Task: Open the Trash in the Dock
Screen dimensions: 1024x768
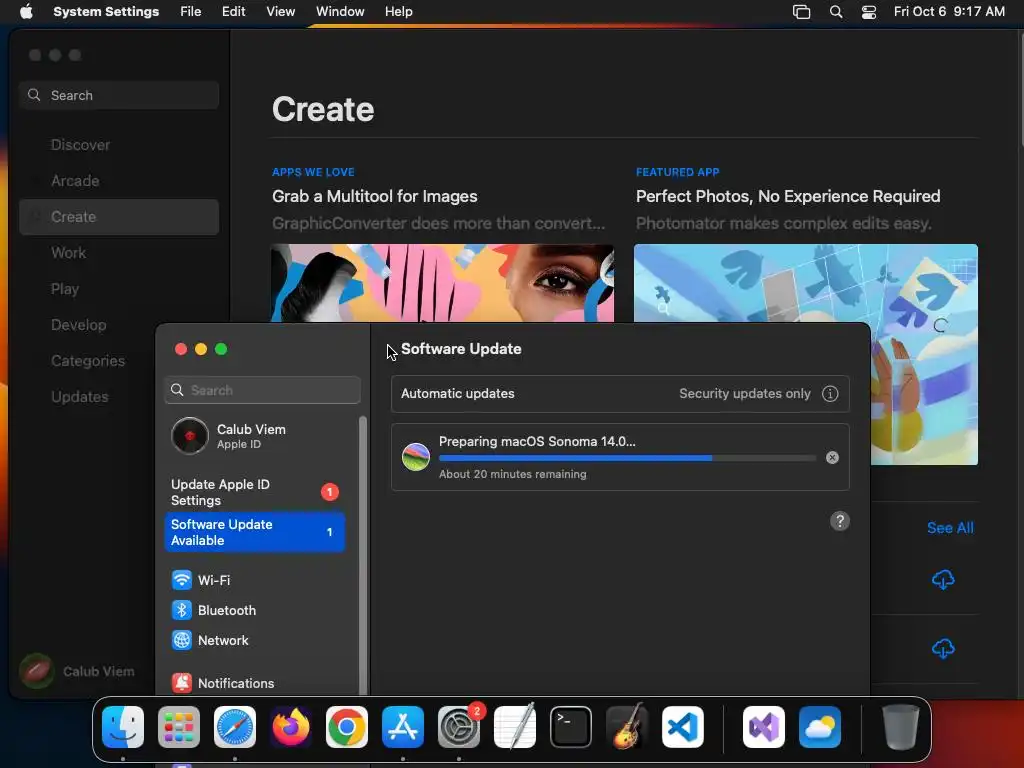Action: pyautogui.click(x=901, y=727)
